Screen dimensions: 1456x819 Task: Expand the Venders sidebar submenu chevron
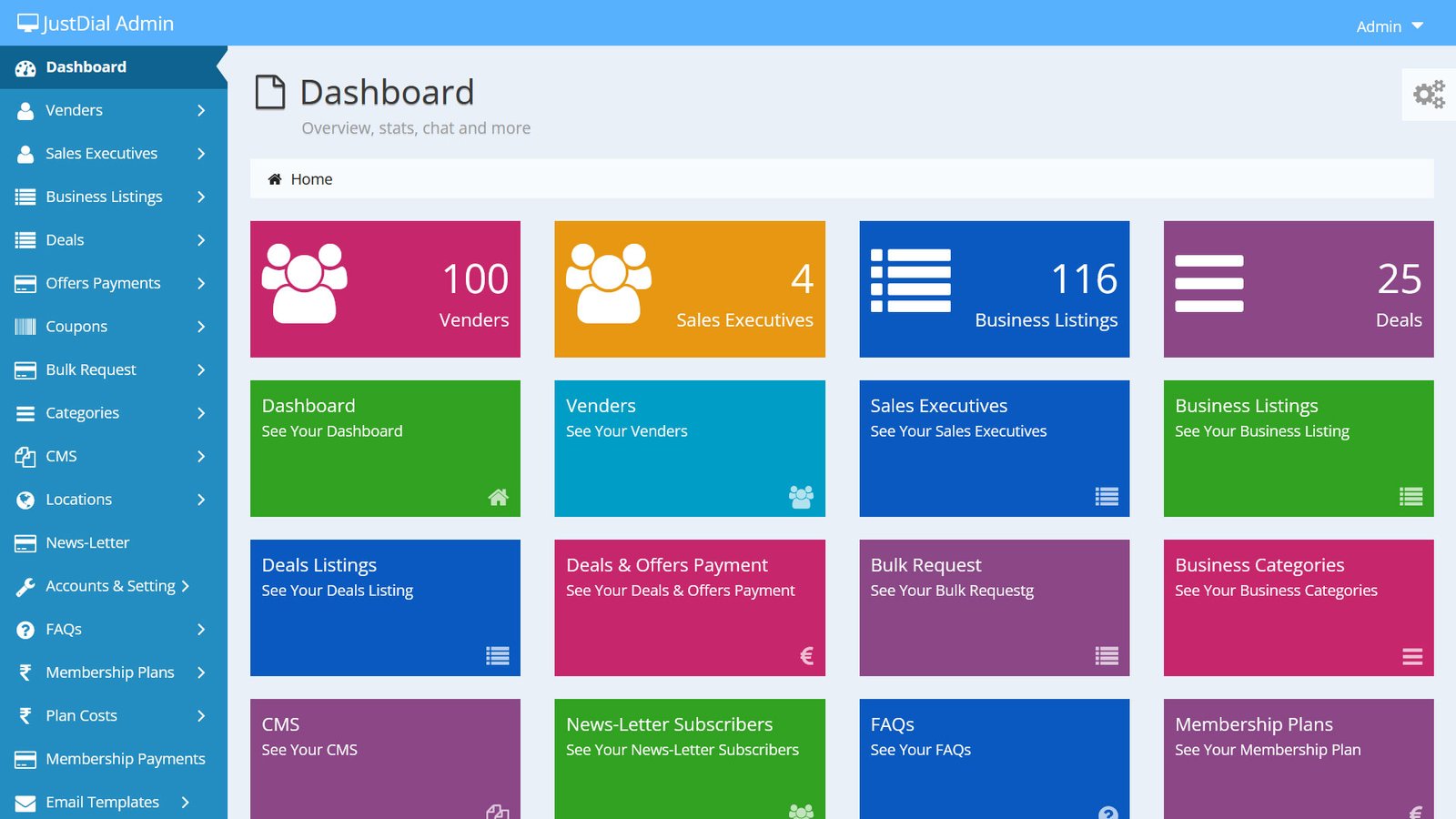[201, 111]
